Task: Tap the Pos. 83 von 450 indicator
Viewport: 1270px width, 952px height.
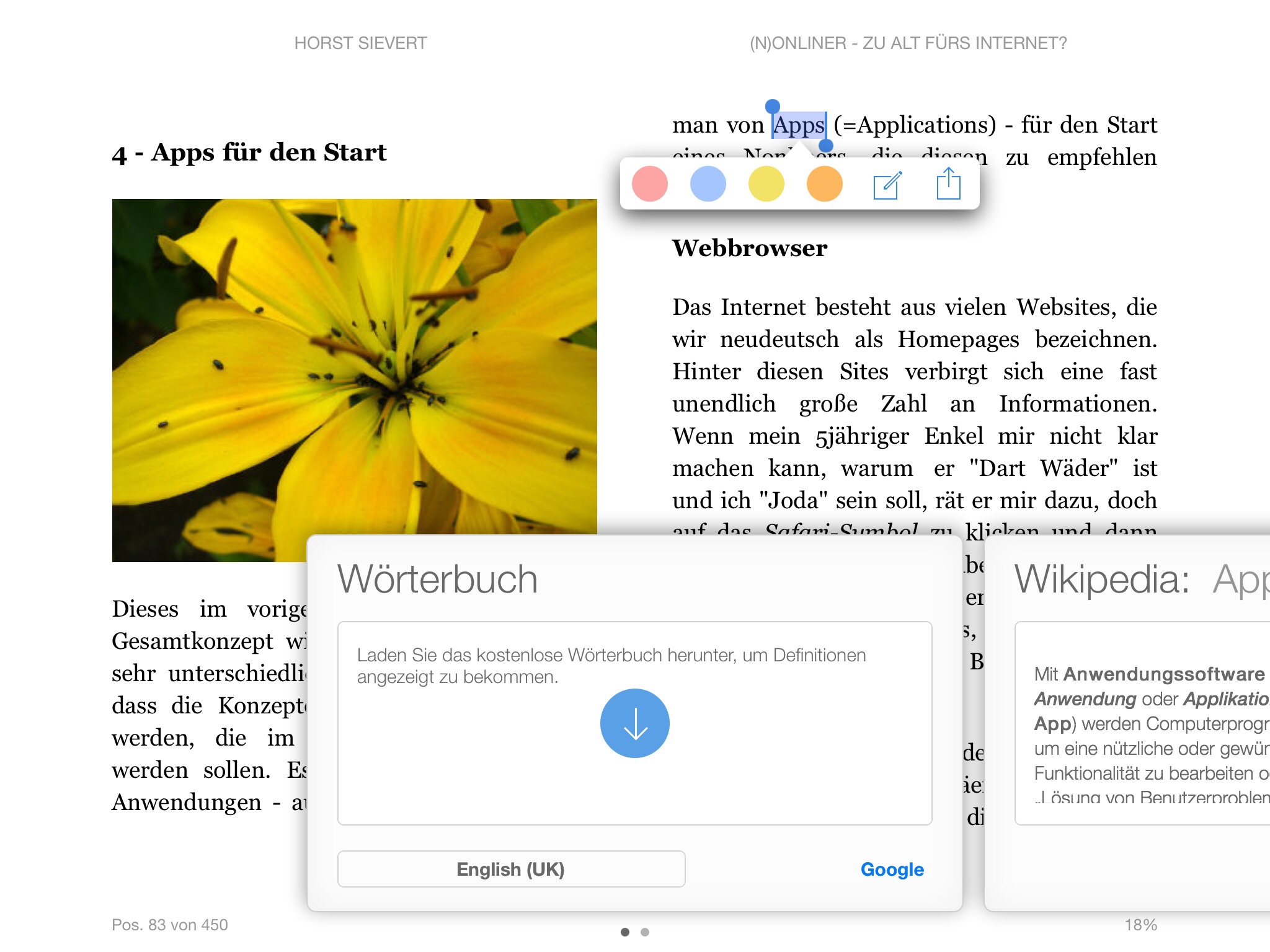Action: tap(170, 925)
